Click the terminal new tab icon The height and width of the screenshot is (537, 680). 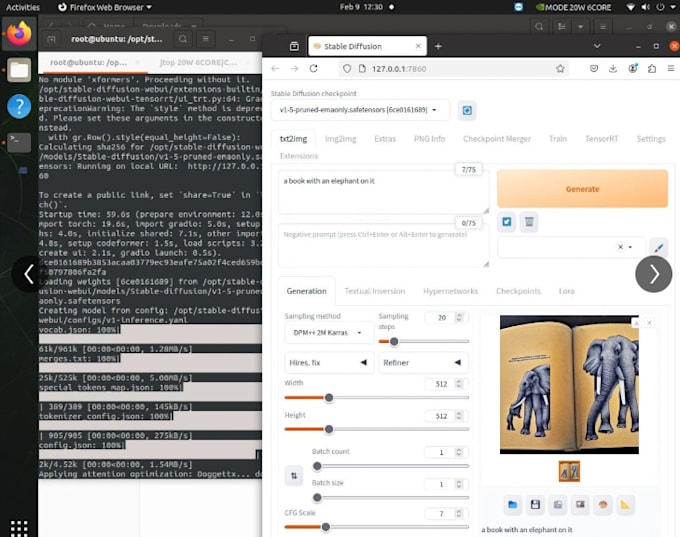tap(51, 39)
